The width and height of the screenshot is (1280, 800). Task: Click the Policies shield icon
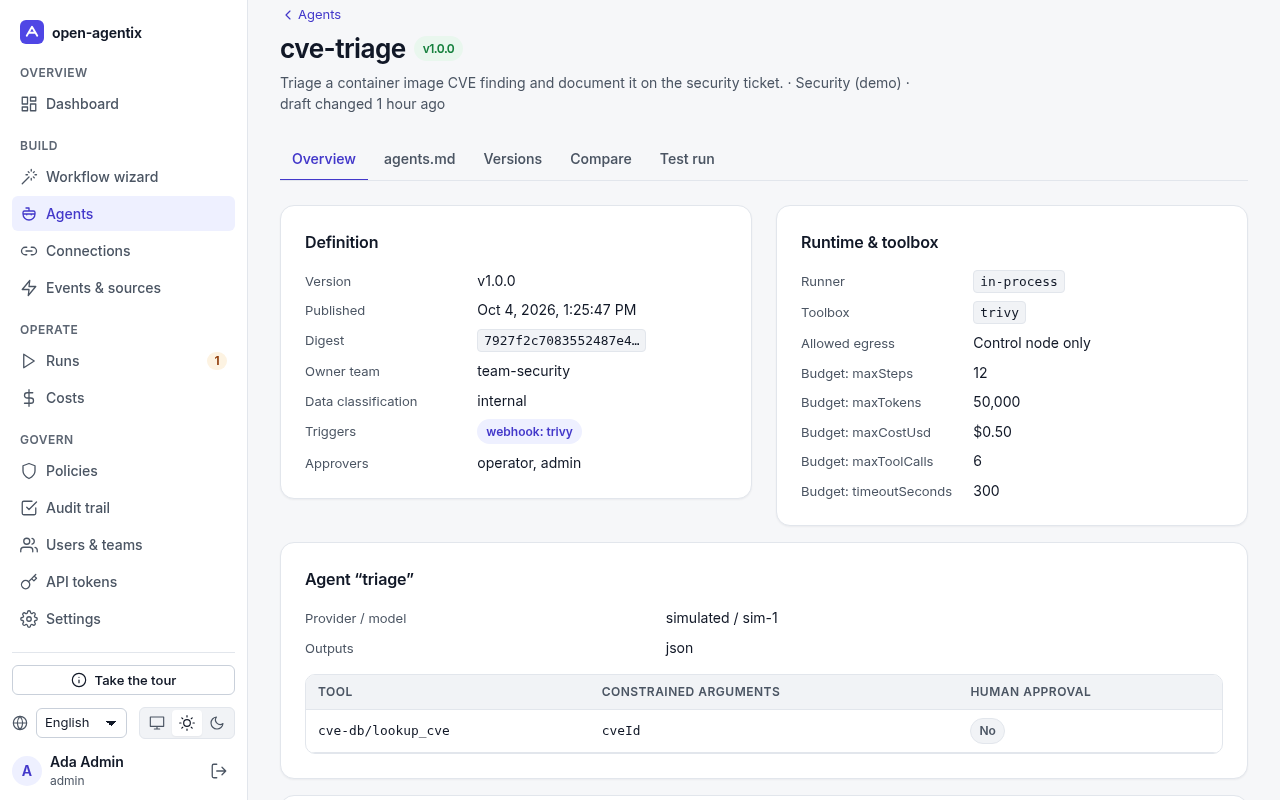pyautogui.click(x=29, y=471)
